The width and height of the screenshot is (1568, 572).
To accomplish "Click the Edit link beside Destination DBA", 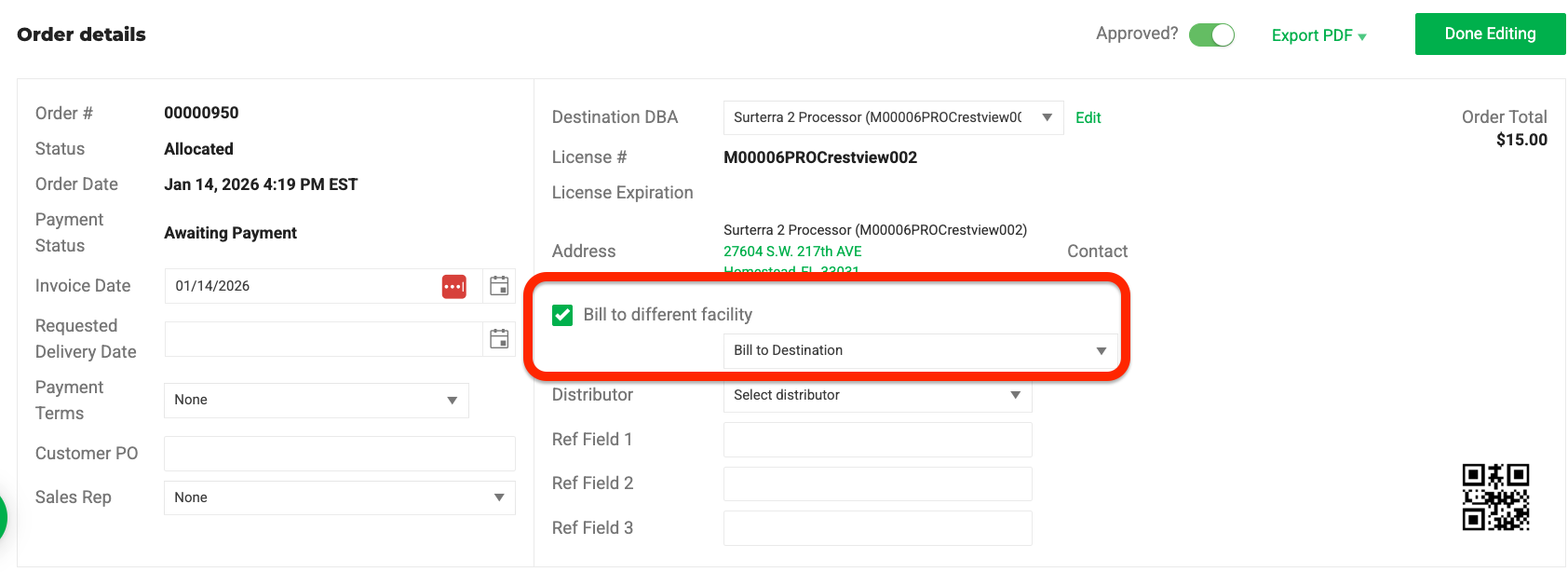I will (1088, 118).
